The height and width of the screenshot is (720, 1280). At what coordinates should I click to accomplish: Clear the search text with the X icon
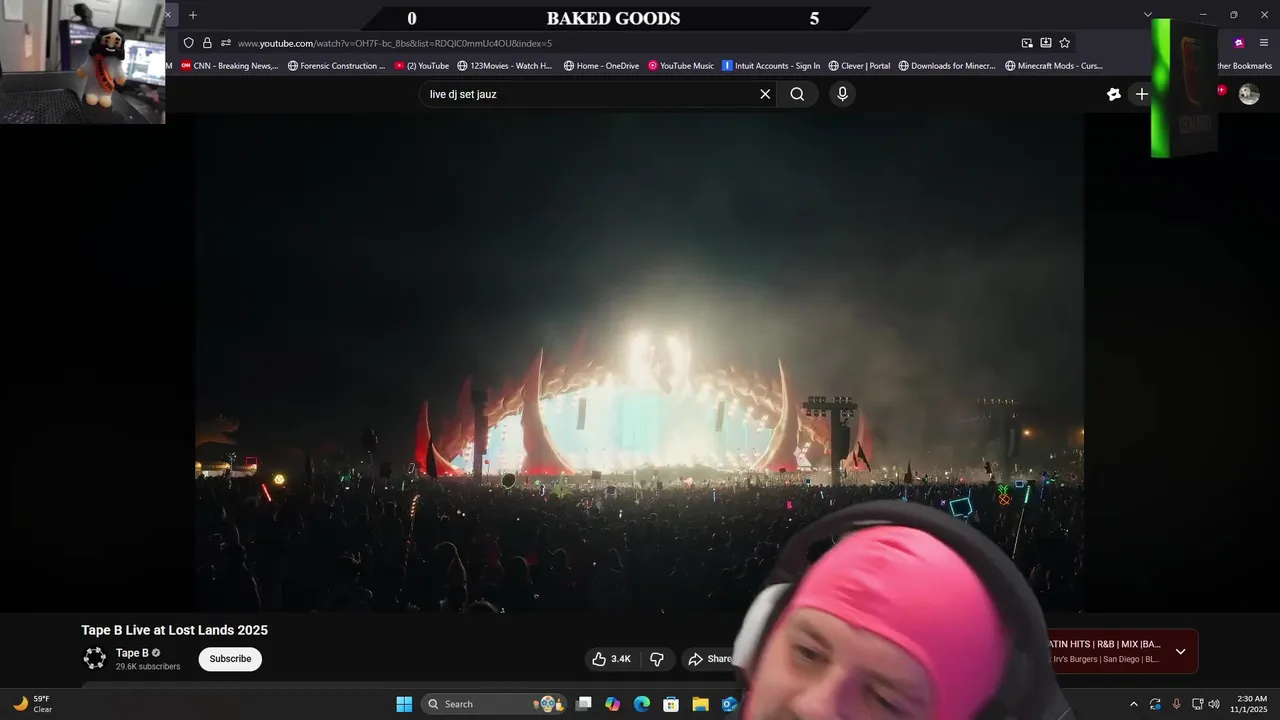point(765,94)
